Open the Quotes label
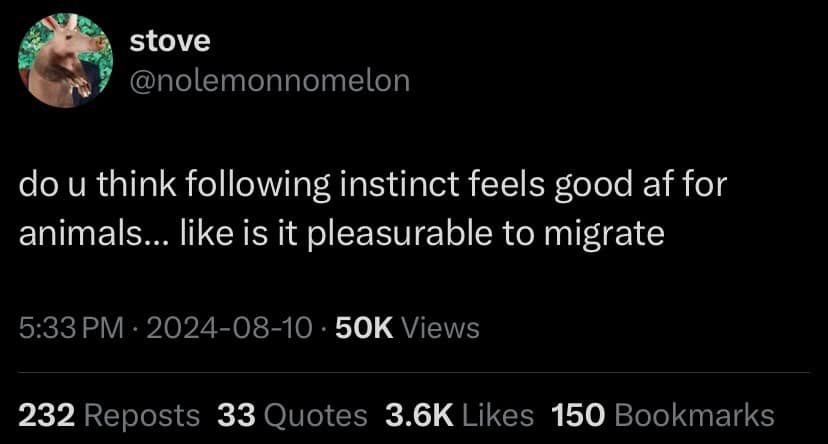The width and height of the screenshot is (828, 444). tap(314, 415)
